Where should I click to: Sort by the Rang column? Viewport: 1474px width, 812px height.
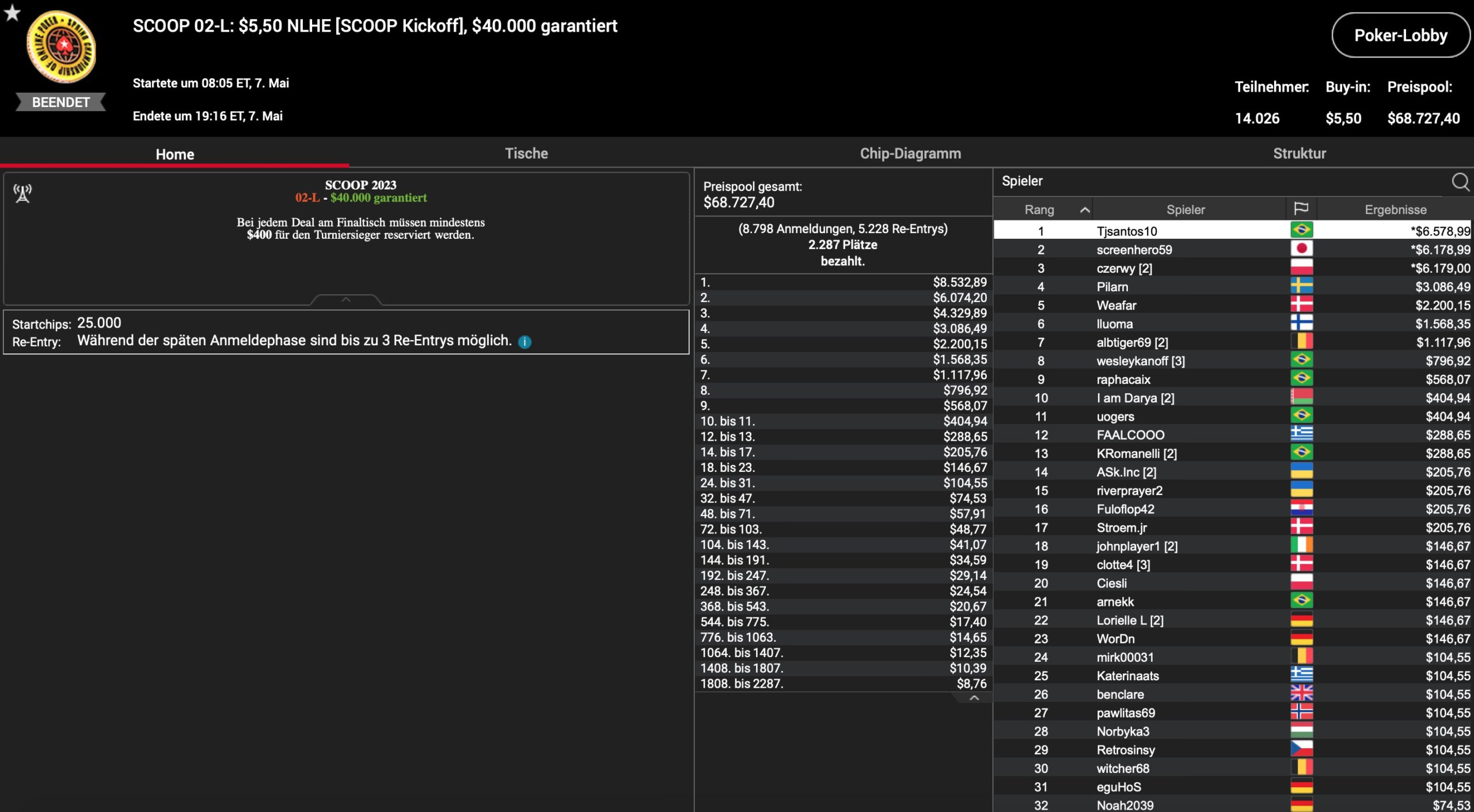1043,209
